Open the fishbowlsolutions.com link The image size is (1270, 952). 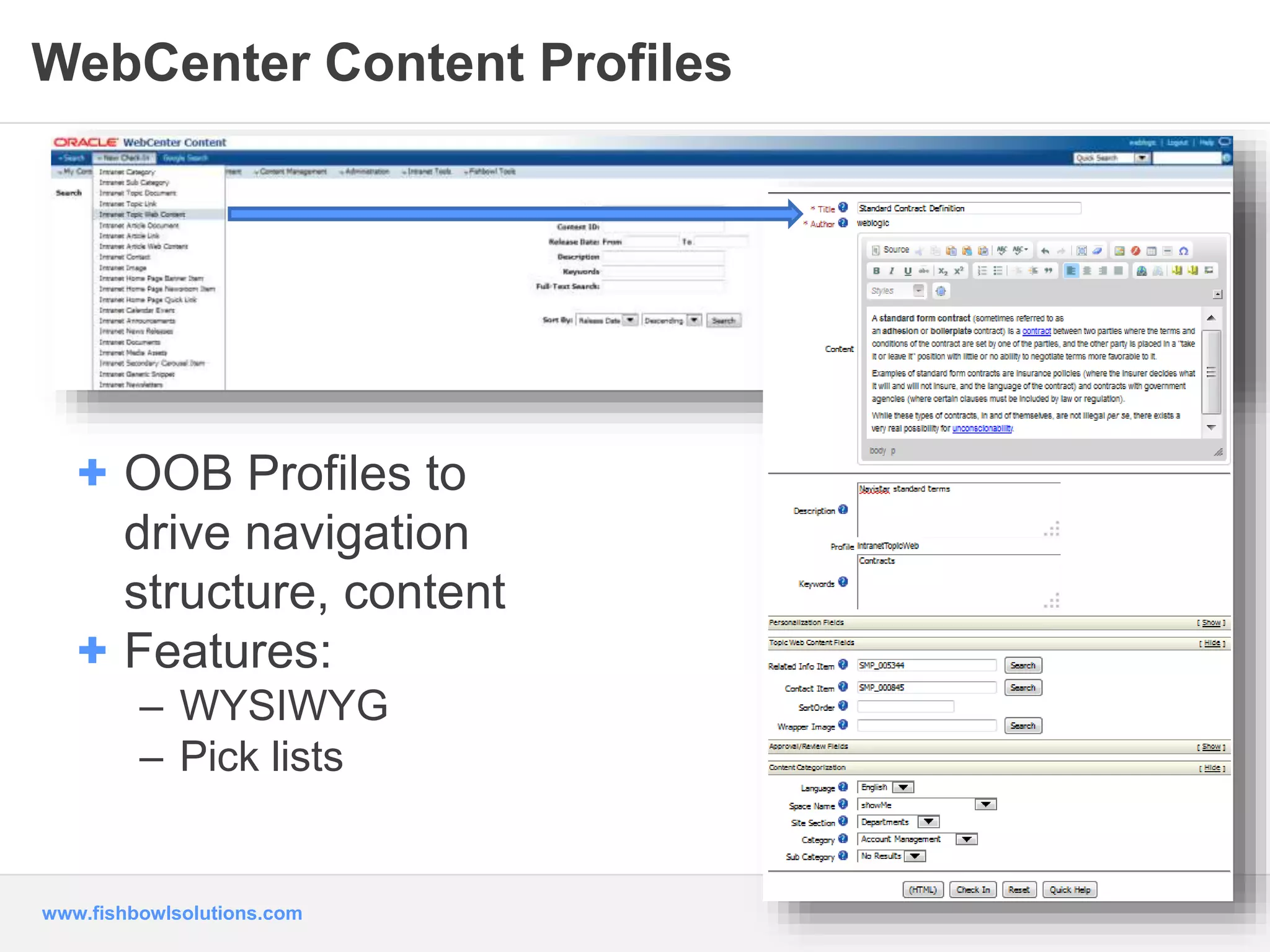click(x=172, y=913)
